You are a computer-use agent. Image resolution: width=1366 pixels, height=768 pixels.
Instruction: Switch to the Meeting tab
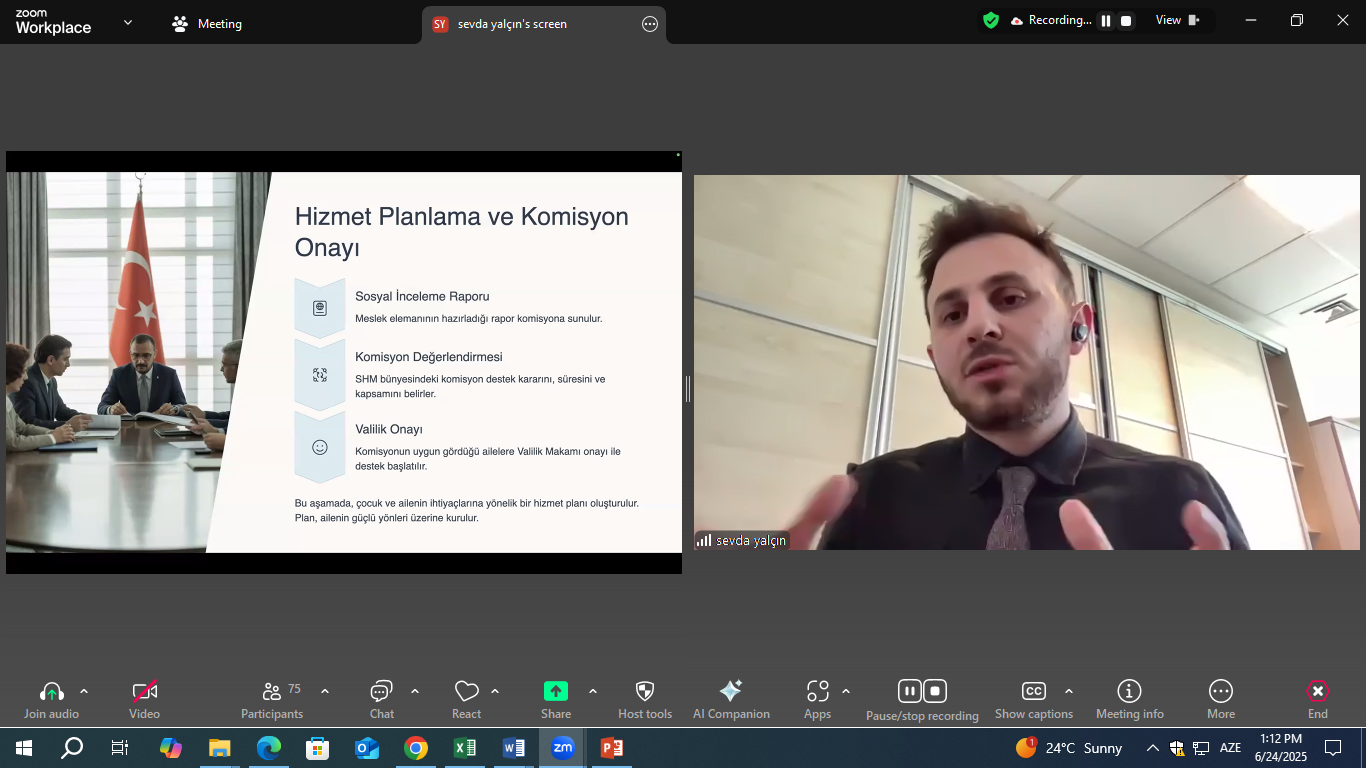[x=207, y=24]
